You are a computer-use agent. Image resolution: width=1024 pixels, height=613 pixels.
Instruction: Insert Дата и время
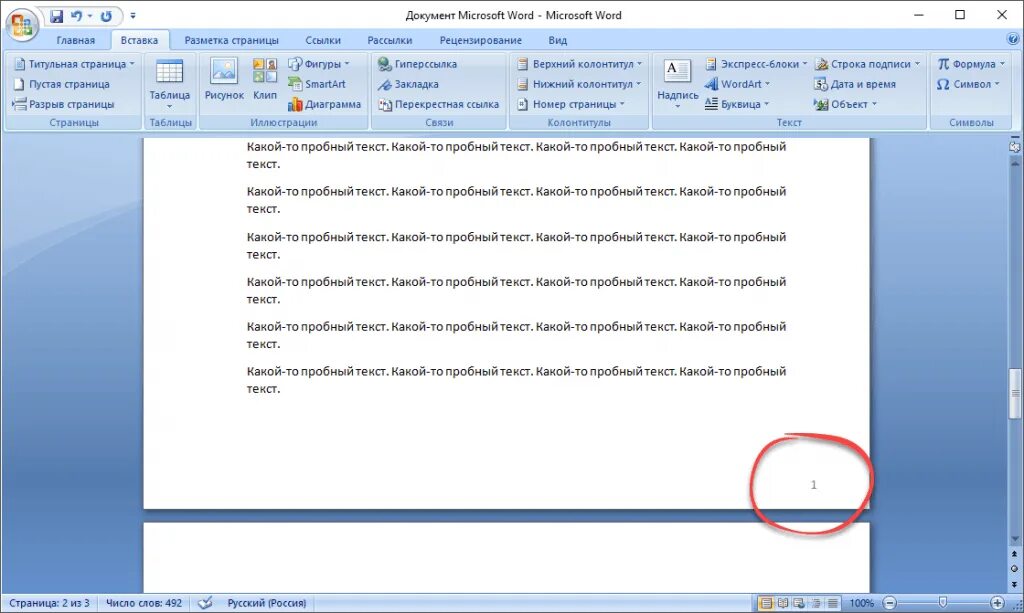tap(855, 84)
